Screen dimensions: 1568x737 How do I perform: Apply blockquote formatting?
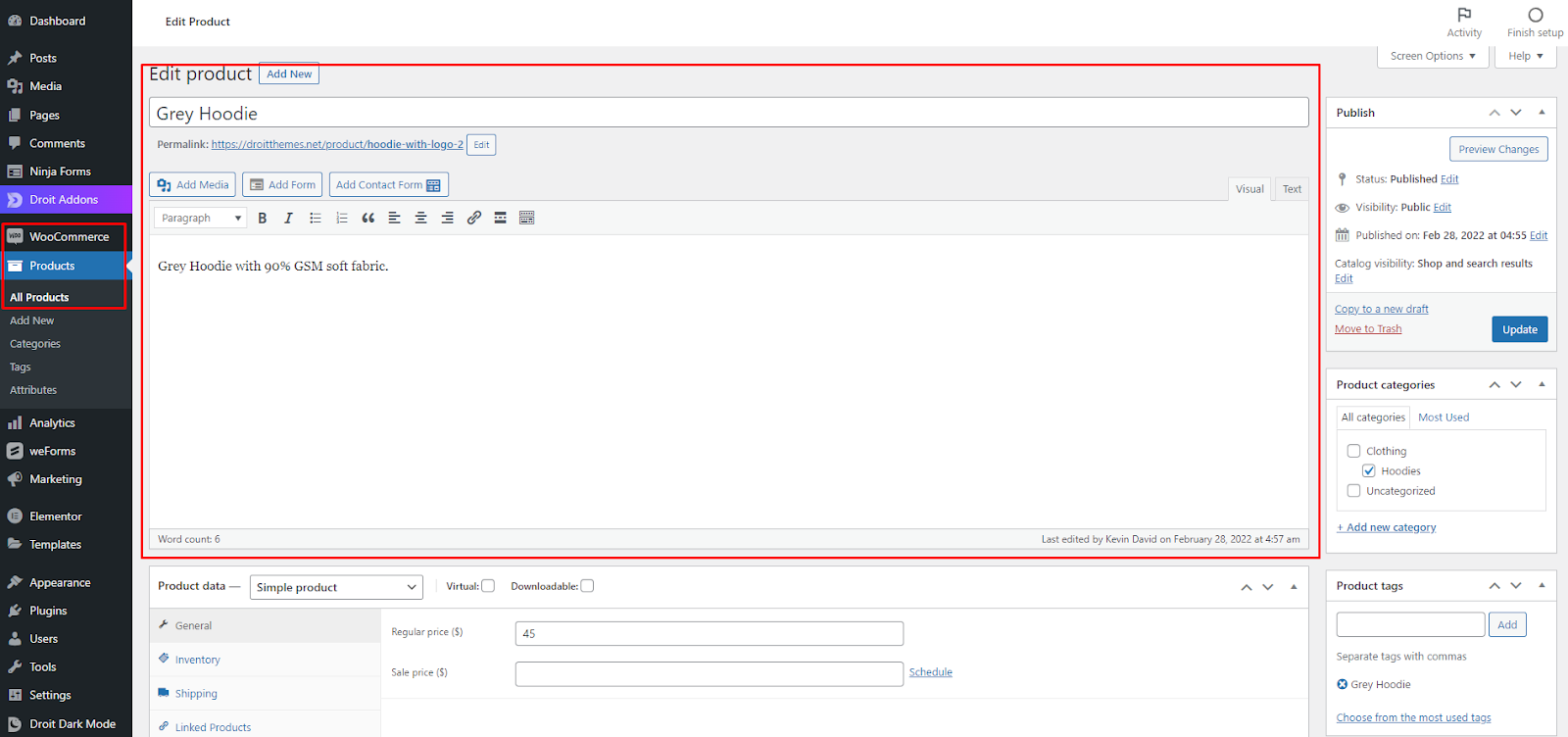(368, 218)
